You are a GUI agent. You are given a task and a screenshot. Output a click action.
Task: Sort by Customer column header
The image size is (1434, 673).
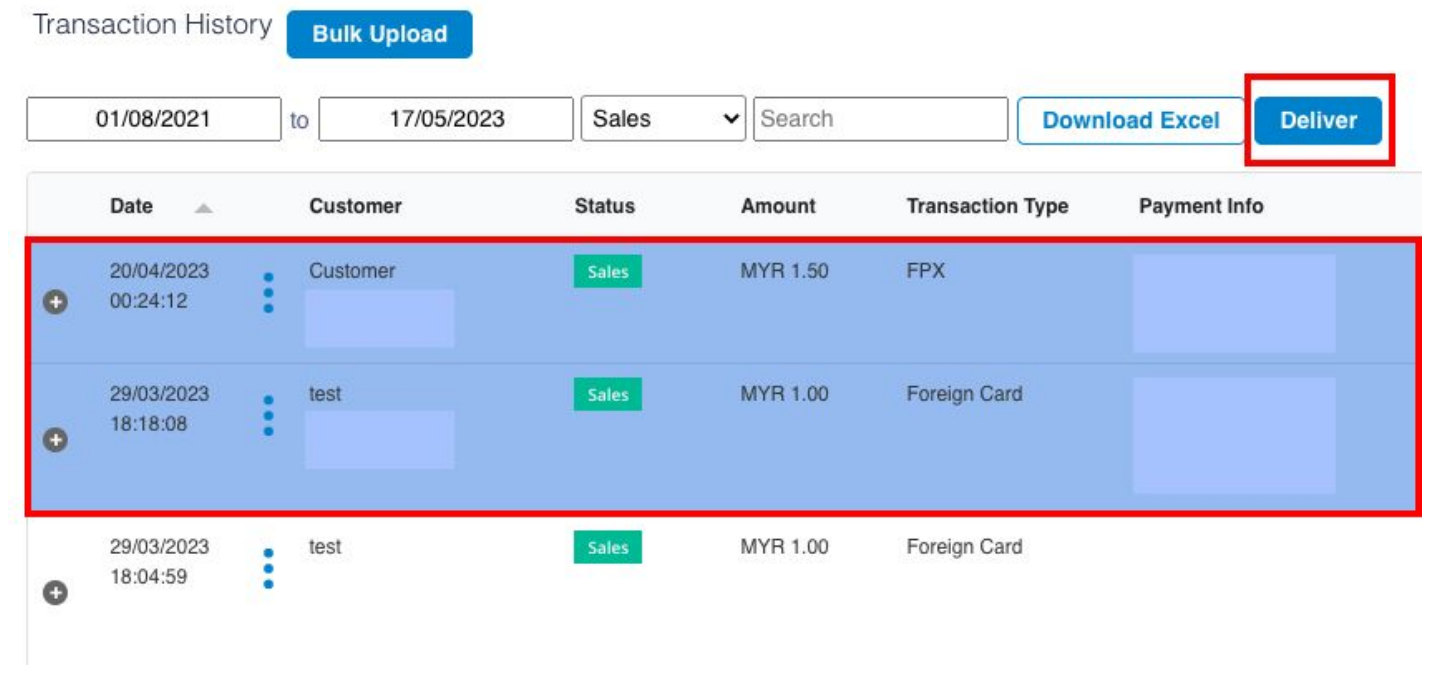coord(355,206)
